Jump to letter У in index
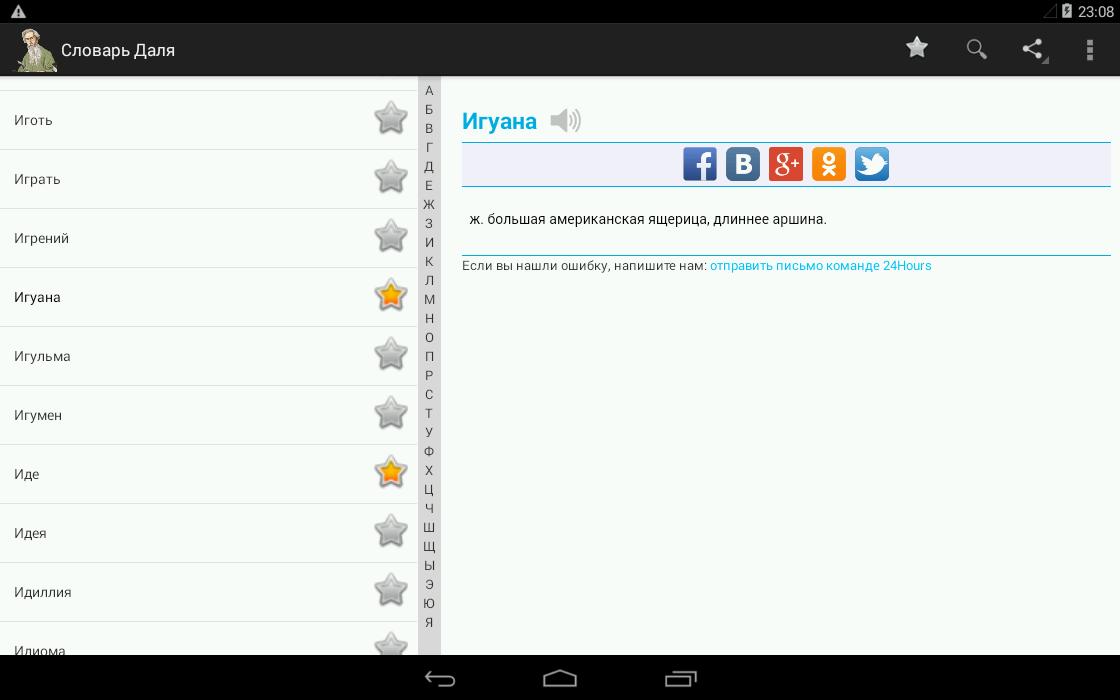Image resolution: width=1120 pixels, height=700 pixels. 429,432
